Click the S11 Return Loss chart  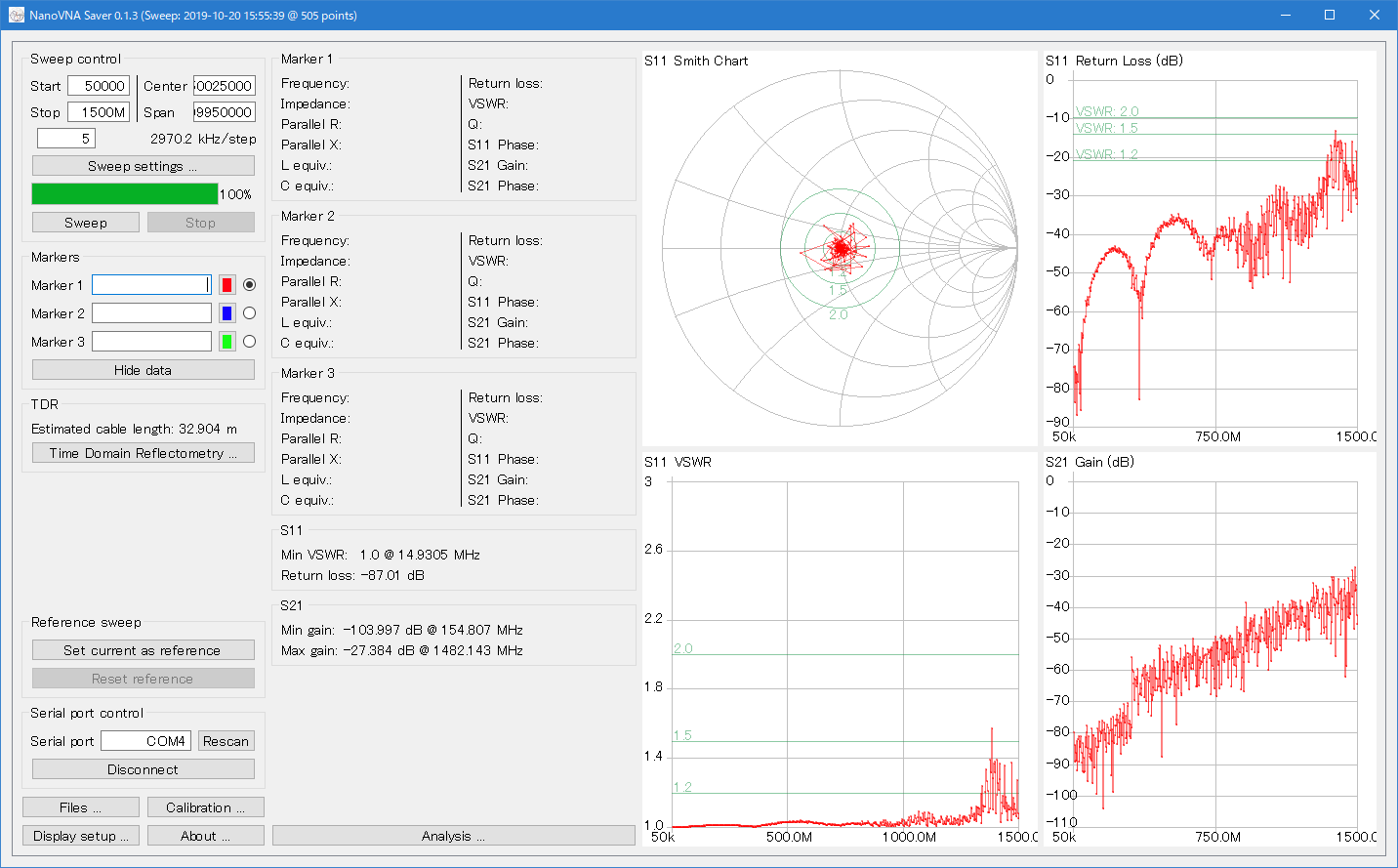coord(1211,249)
